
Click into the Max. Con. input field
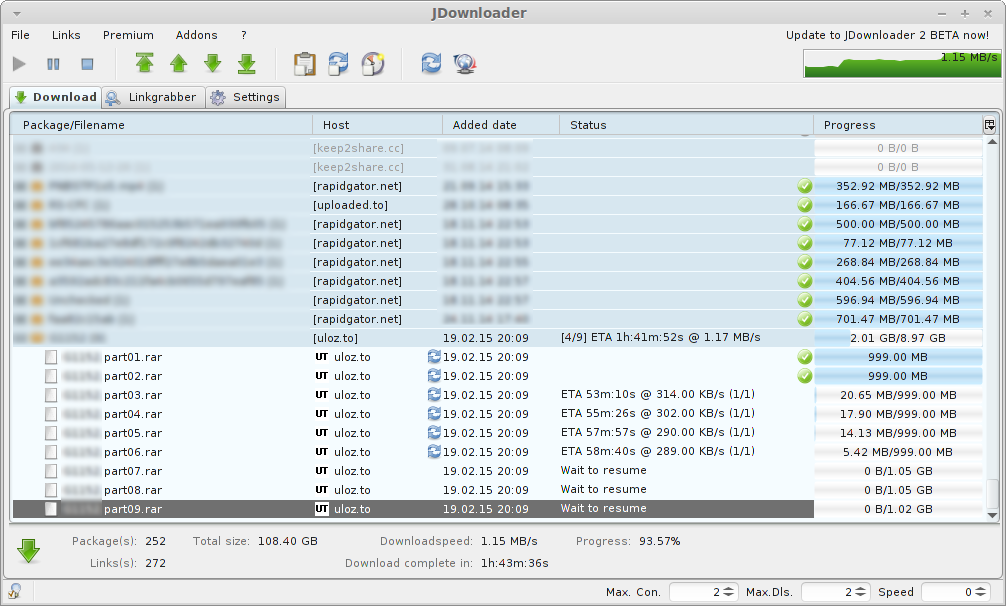tap(695, 592)
